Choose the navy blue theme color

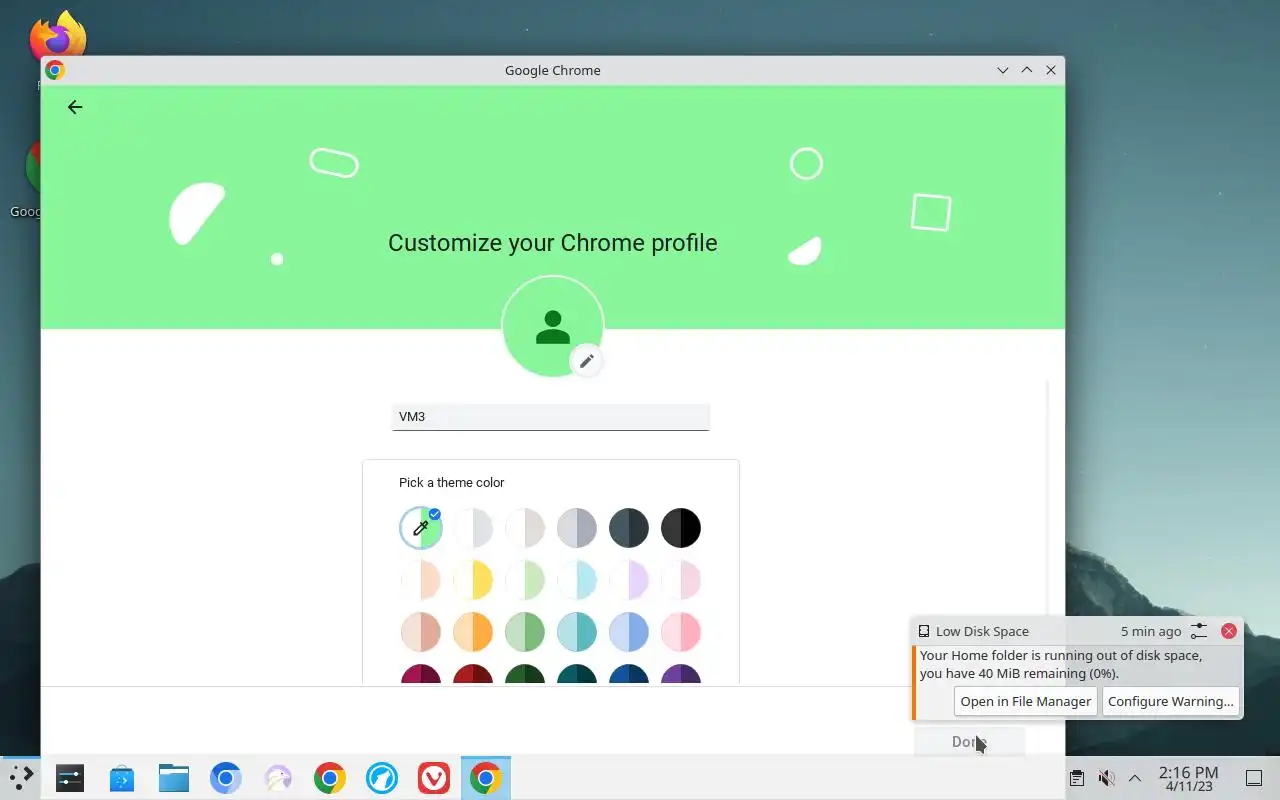(629, 675)
